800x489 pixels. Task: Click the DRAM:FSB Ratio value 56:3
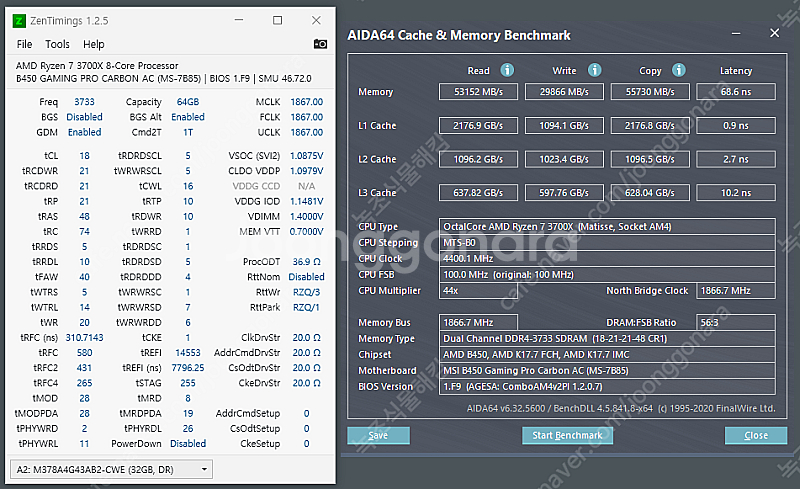coord(736,323)
